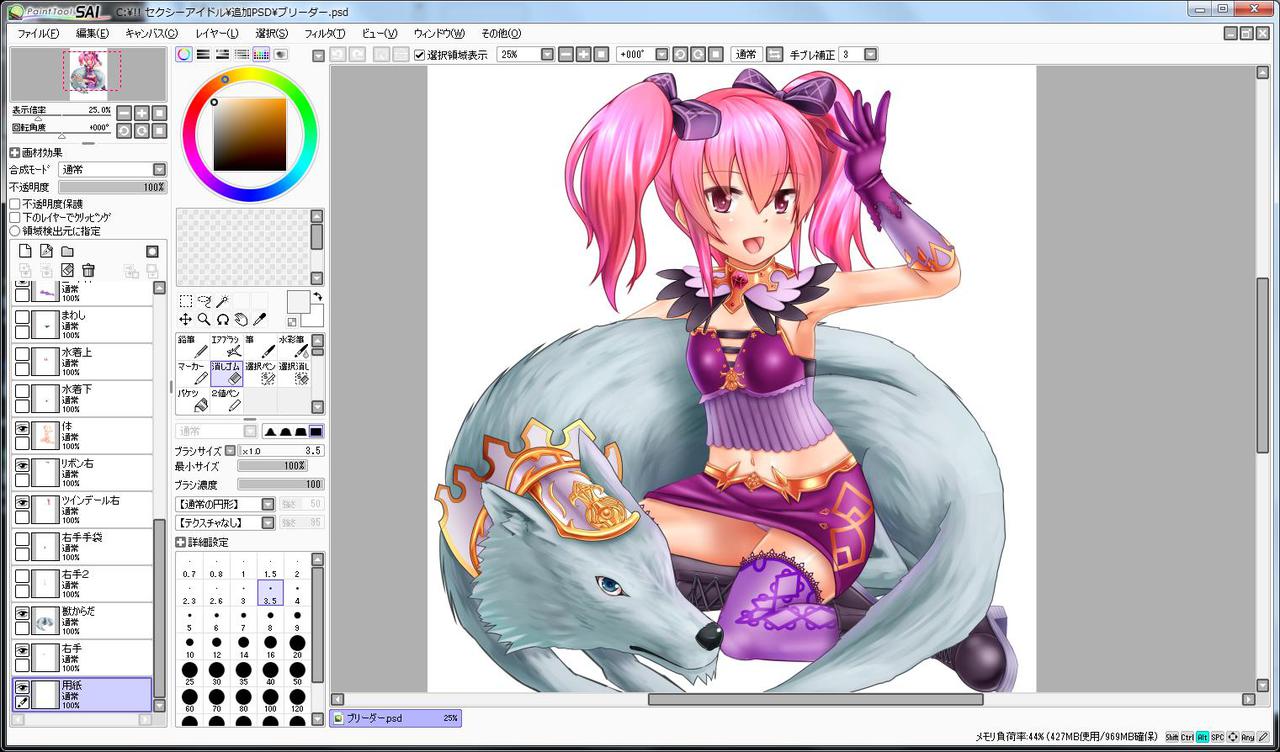Select the バケツ bucket fill tool
The image size is (1280, 752).
click(x=193, y=400)
